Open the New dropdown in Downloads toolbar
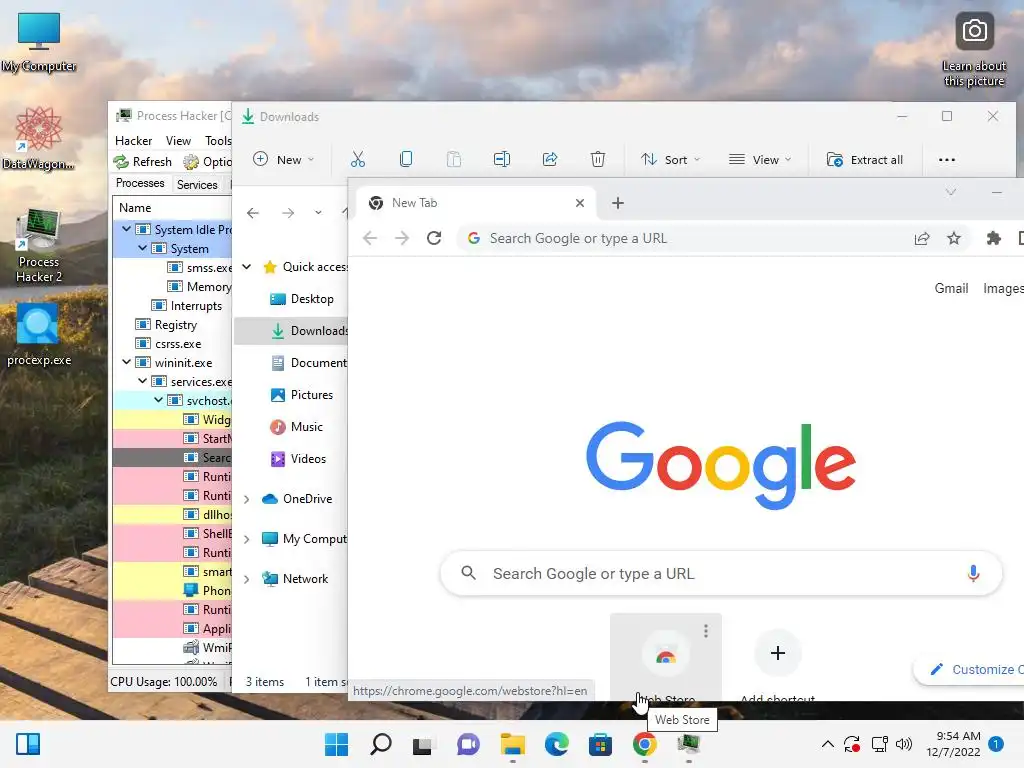 coord(284,159)
